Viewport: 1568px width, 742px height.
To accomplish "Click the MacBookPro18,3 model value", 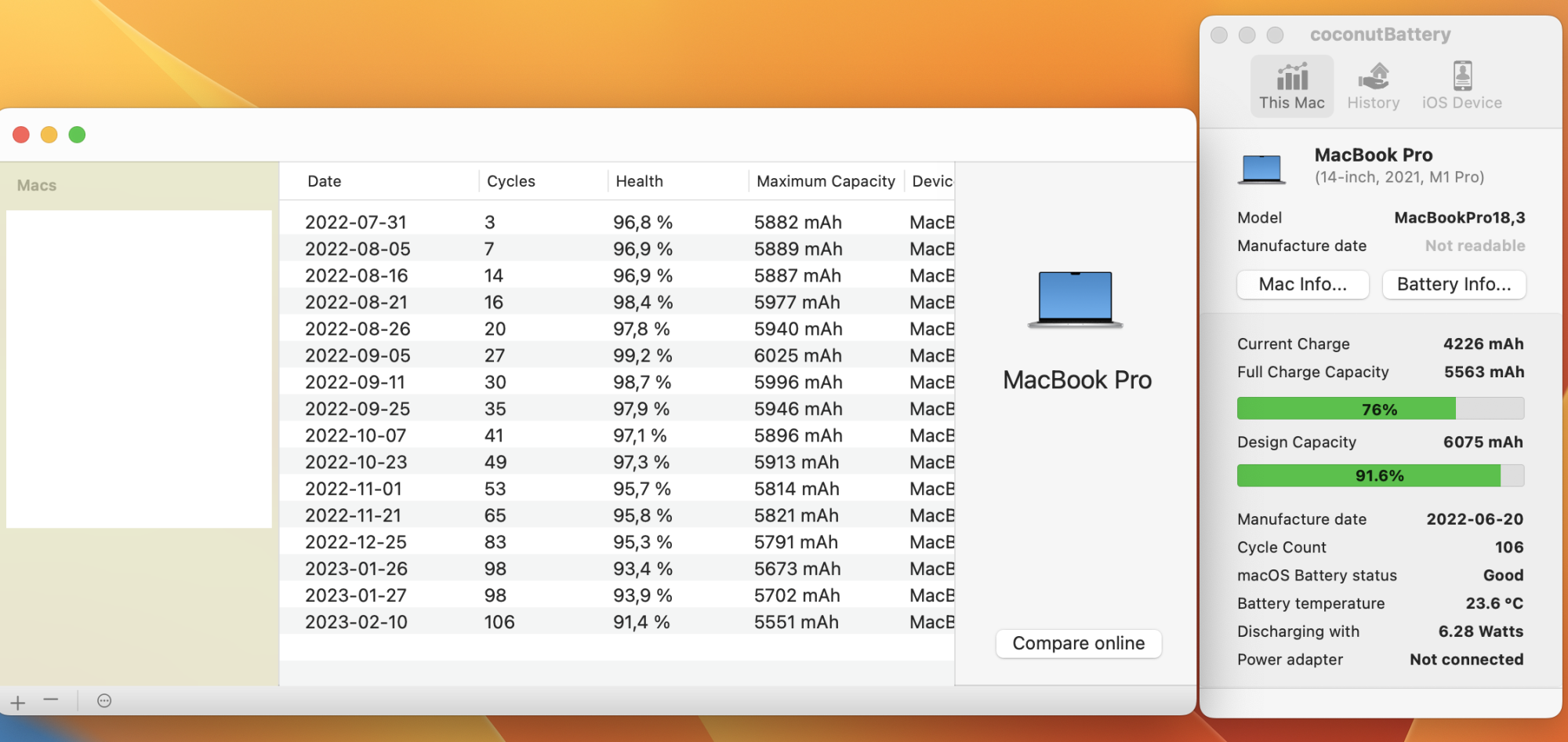I will point(1460,217).
